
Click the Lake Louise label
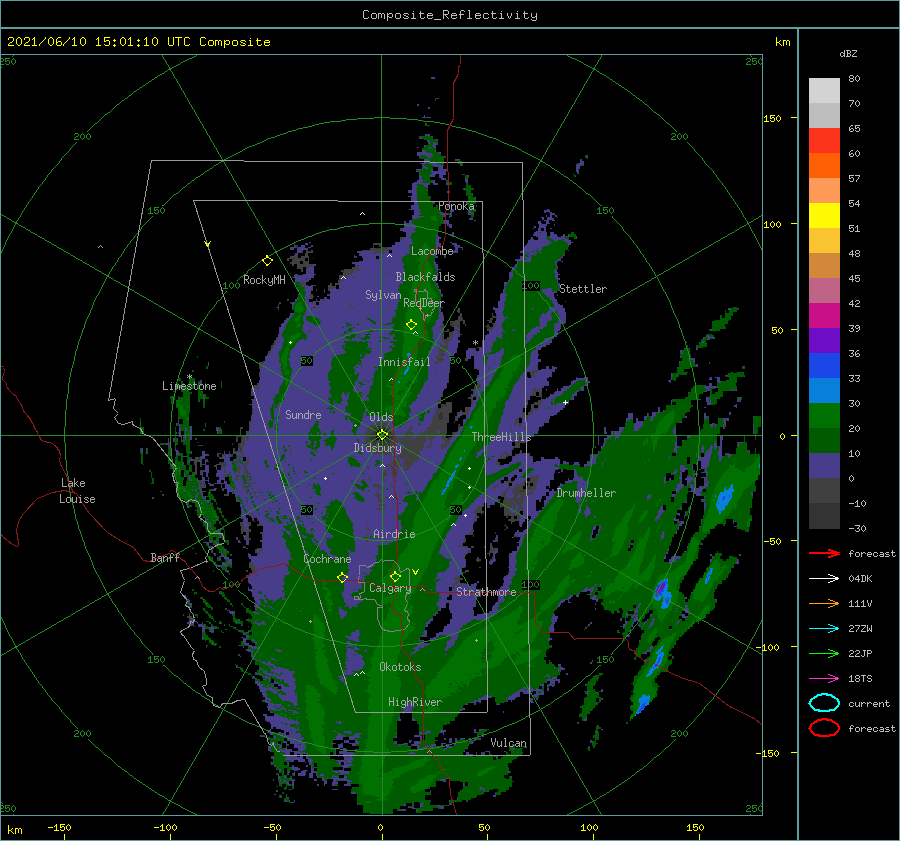click(x=78, y=491)
